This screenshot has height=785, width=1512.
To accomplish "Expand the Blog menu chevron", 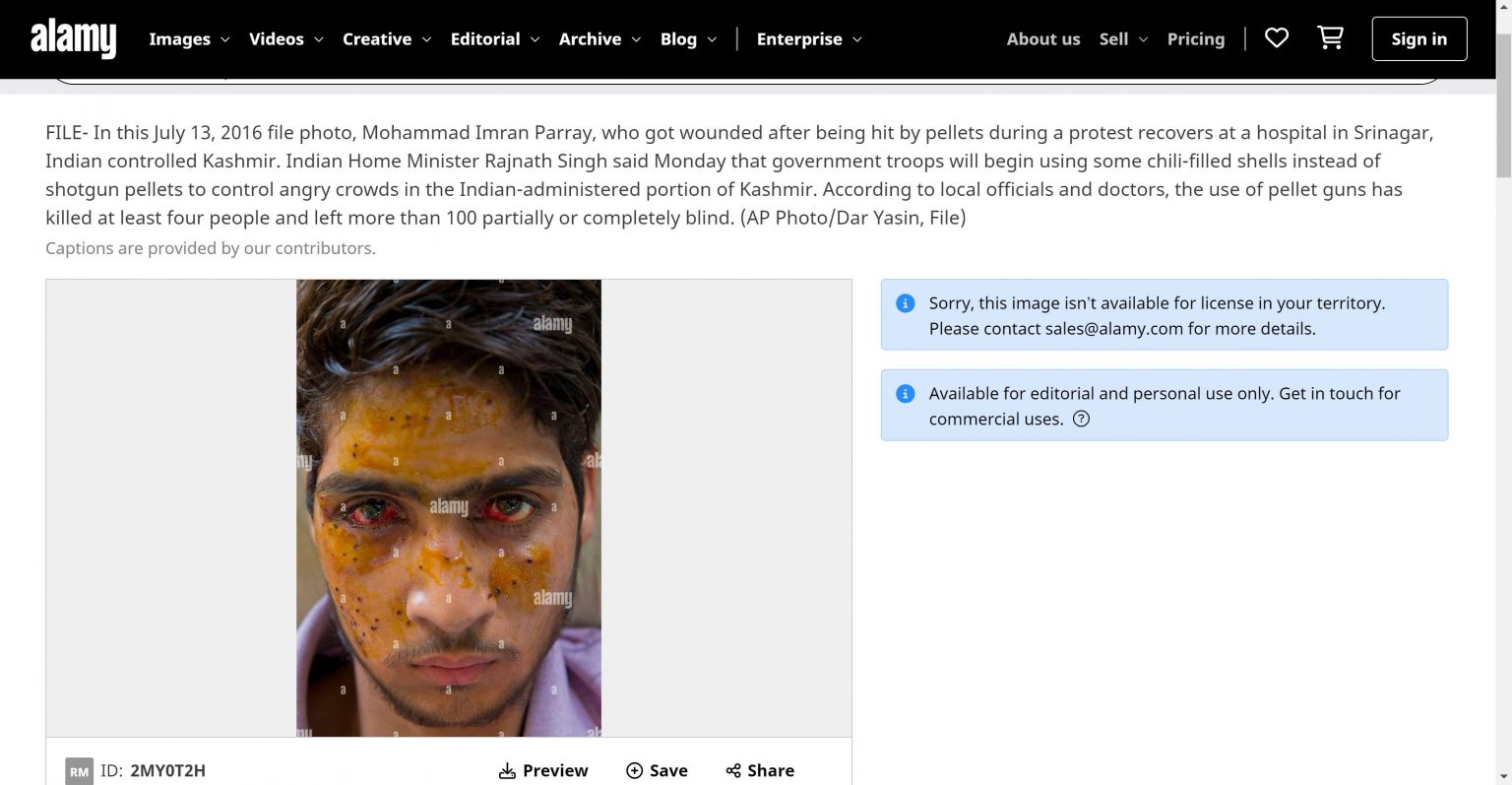I will 712,39.
